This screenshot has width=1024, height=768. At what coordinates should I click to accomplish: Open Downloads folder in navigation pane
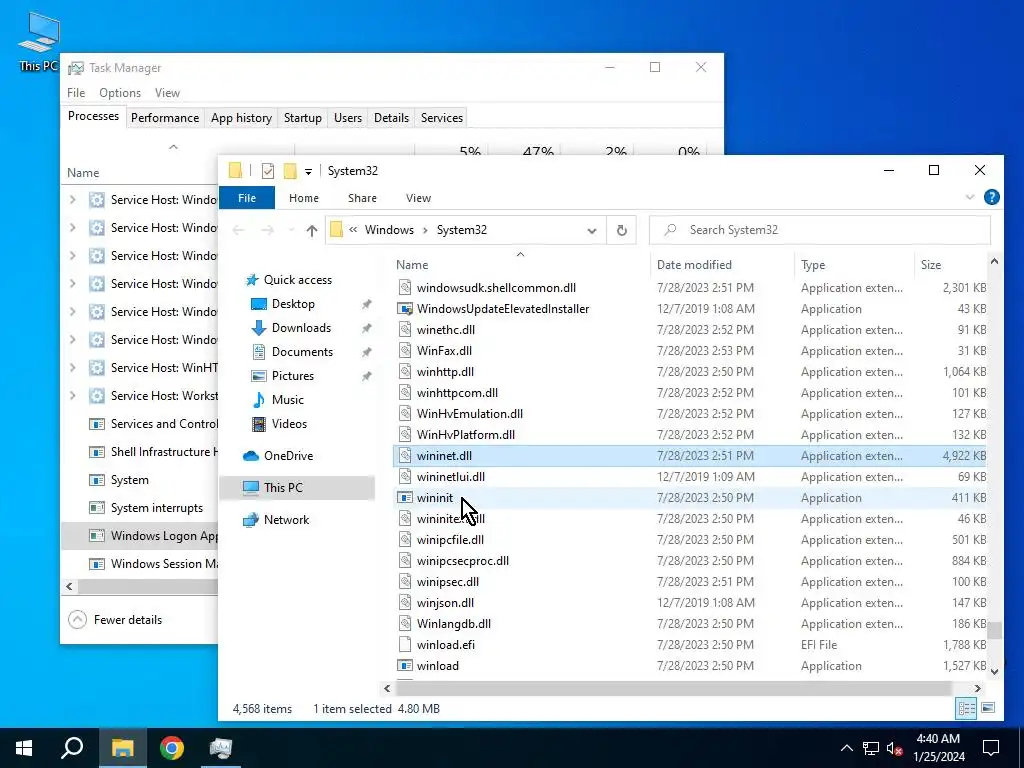click(x=301, y=328)
